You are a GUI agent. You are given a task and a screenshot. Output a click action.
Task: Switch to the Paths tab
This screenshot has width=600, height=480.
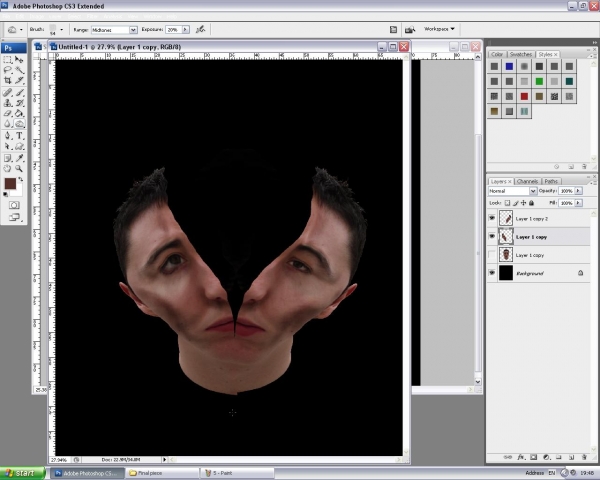[x=551, y=181]
